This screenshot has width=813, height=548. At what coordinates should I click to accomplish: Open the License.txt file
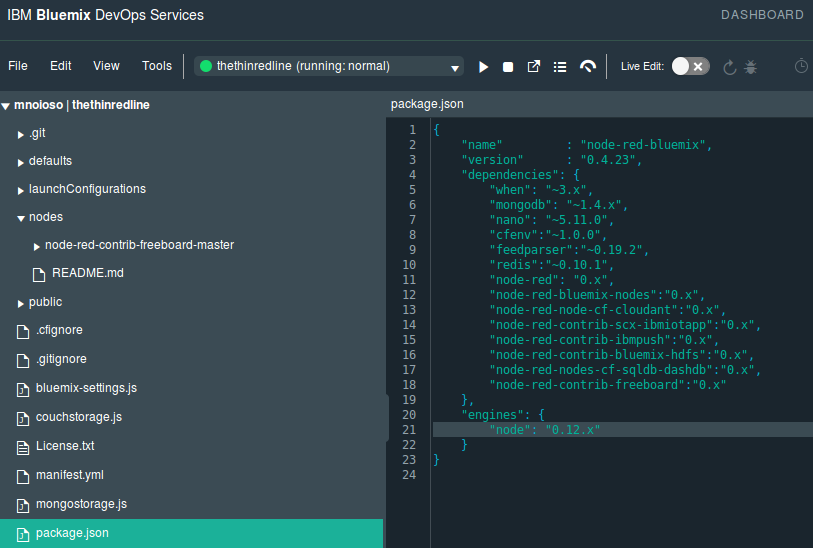point(65,446)
